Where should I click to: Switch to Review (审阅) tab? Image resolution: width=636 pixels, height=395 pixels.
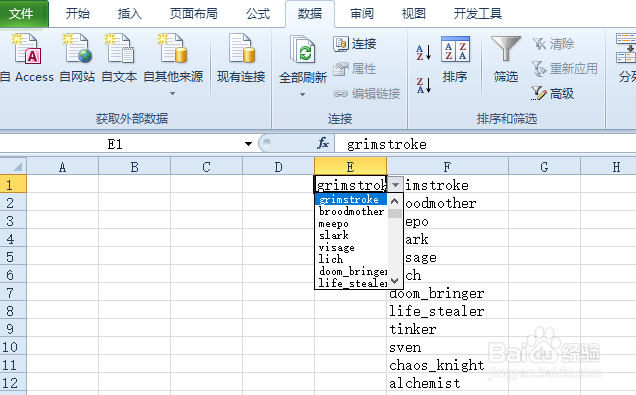pyautogui.click(x=362, y=14)
